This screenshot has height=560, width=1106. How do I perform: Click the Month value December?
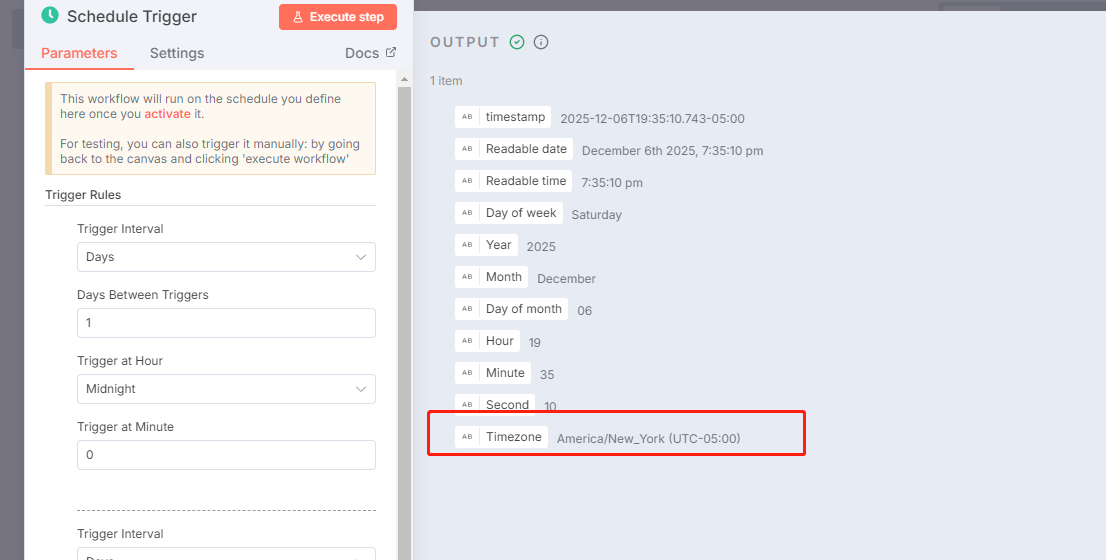tap(566, 279)
